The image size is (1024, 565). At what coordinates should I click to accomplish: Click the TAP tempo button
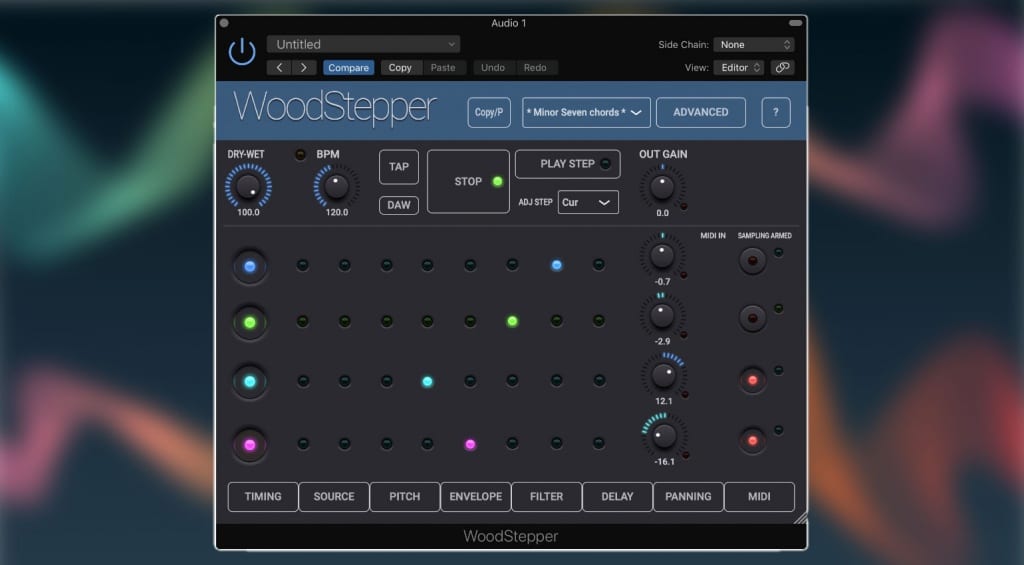point(398,167)
